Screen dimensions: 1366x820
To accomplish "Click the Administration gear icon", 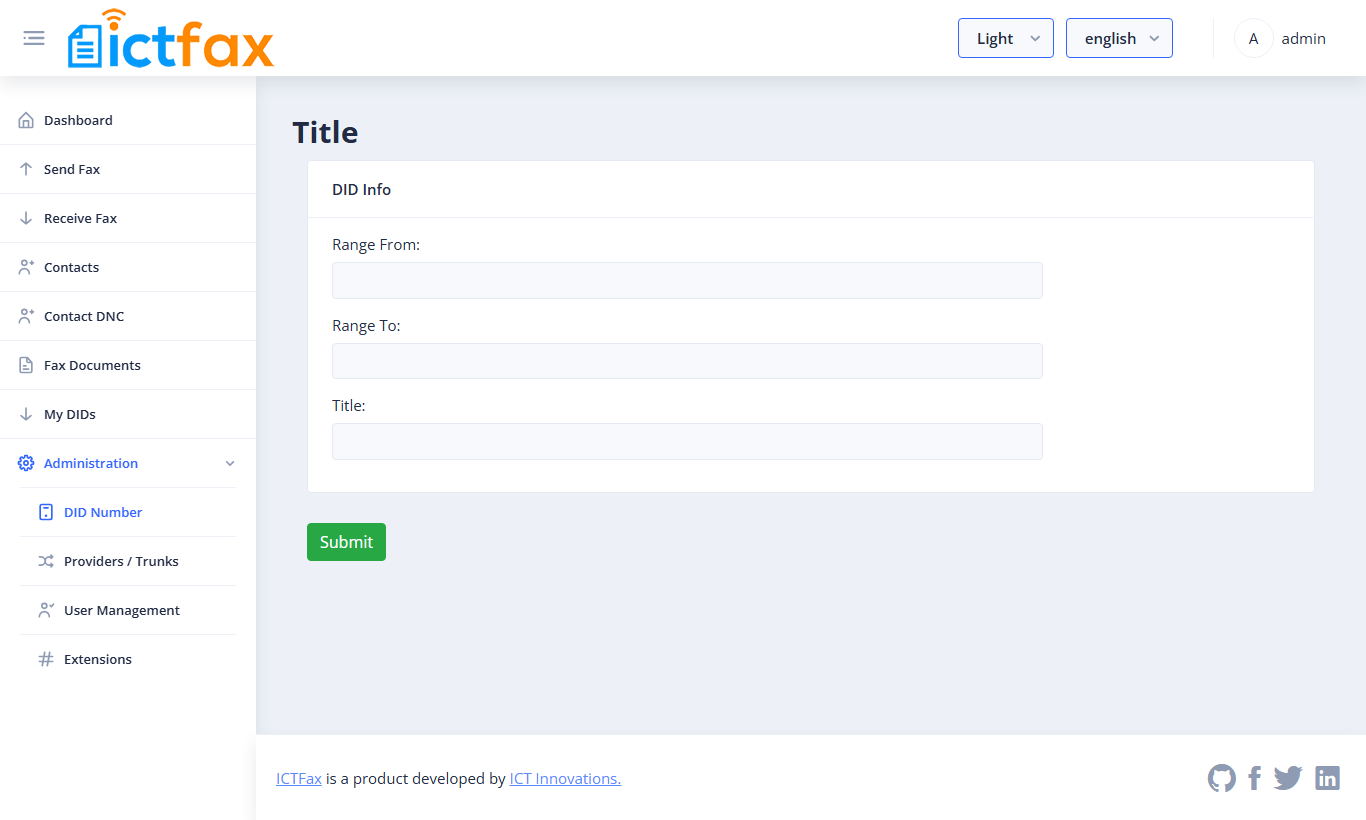I will click(26, 463).
